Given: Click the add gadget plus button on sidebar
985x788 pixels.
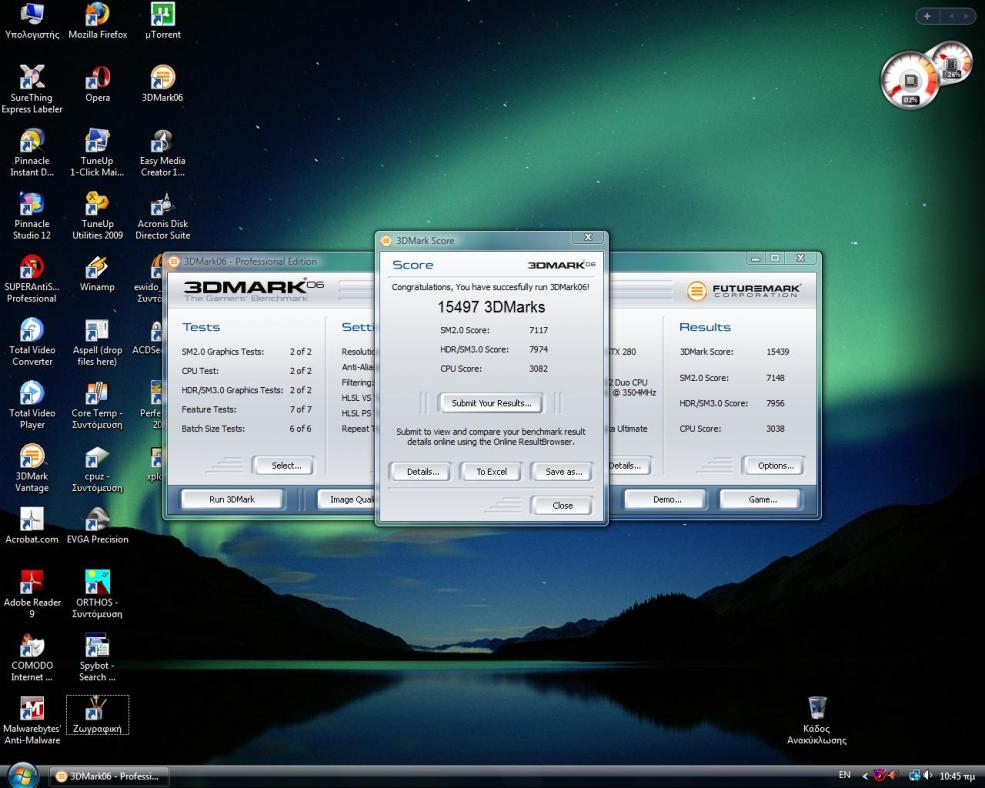Looking at the screenshot, I should 927,16.
